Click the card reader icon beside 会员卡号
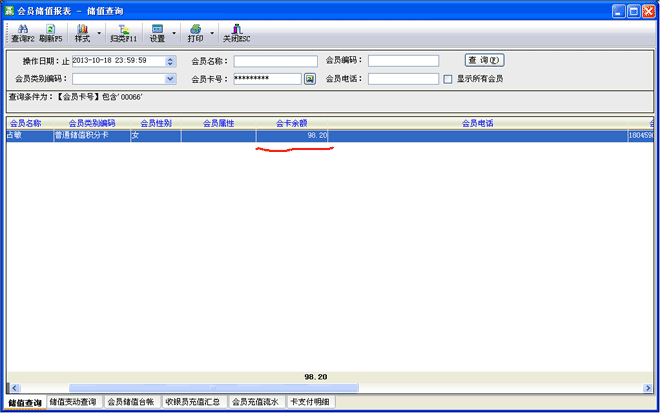This screenshot has width=660, height=413. [310, 78]
